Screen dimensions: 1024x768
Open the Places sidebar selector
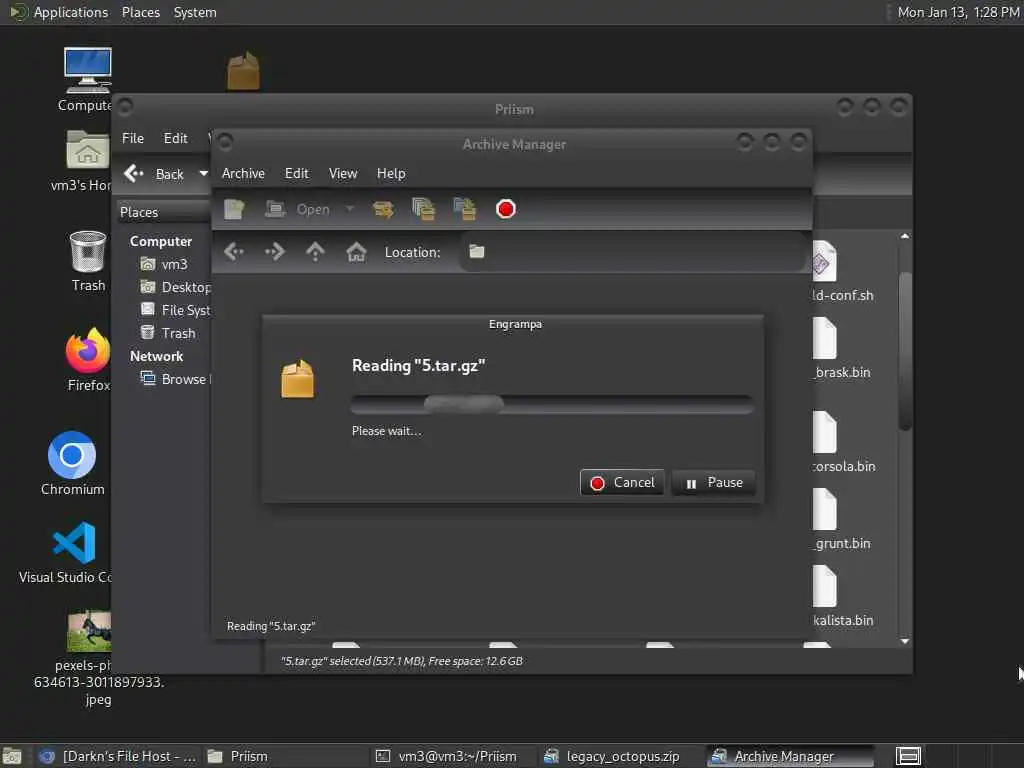point(163,212)
